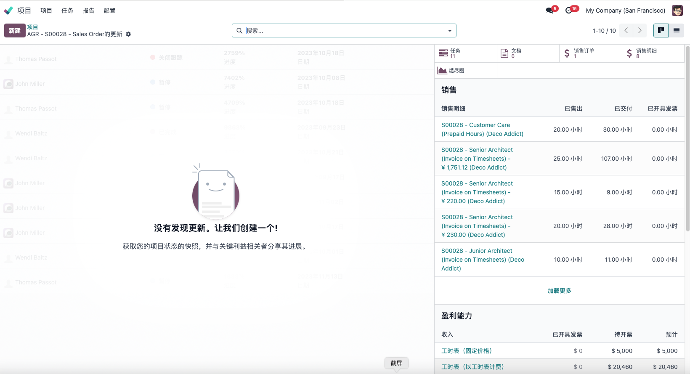The image size is (690, 374).
Task: Click 加载更多 load more link
Action: [559, 291]
